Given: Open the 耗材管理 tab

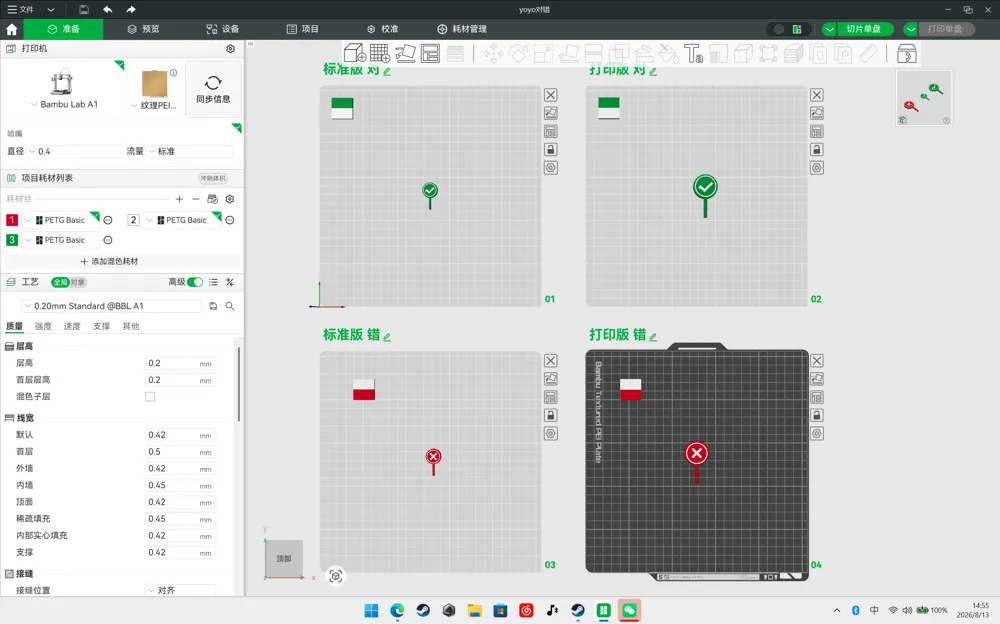Looking at the screenshot, I should pos(462,29).
